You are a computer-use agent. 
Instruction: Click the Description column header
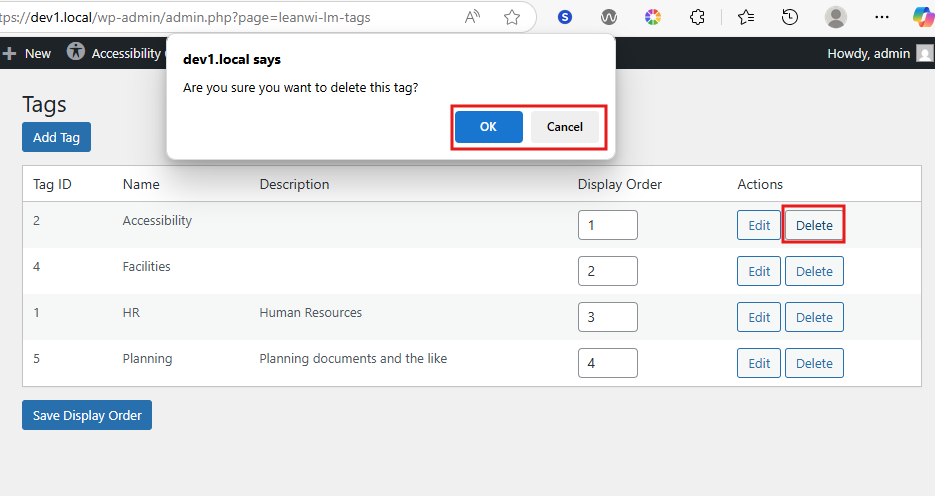[294, 184]
